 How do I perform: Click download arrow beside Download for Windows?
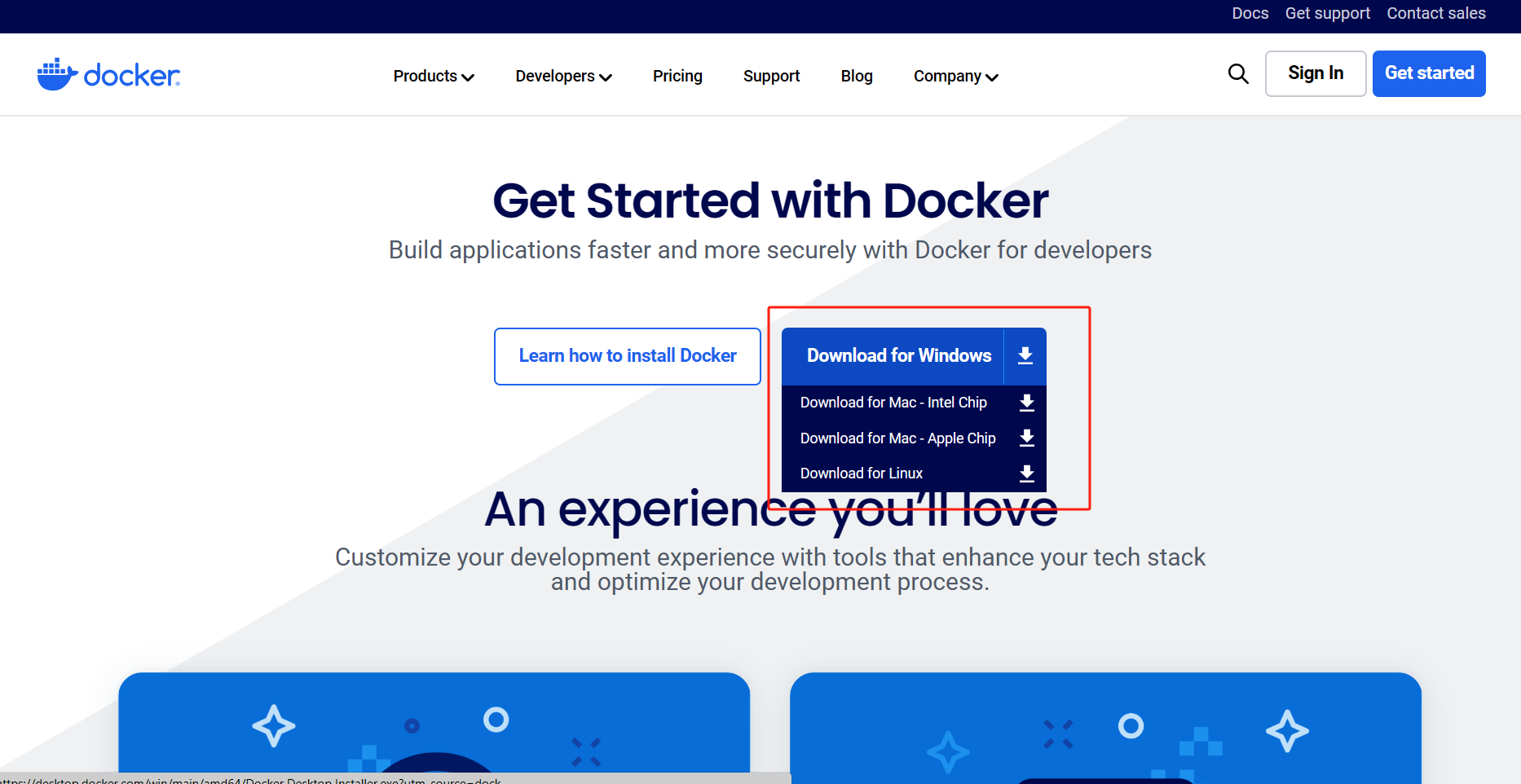[1025, 355]
